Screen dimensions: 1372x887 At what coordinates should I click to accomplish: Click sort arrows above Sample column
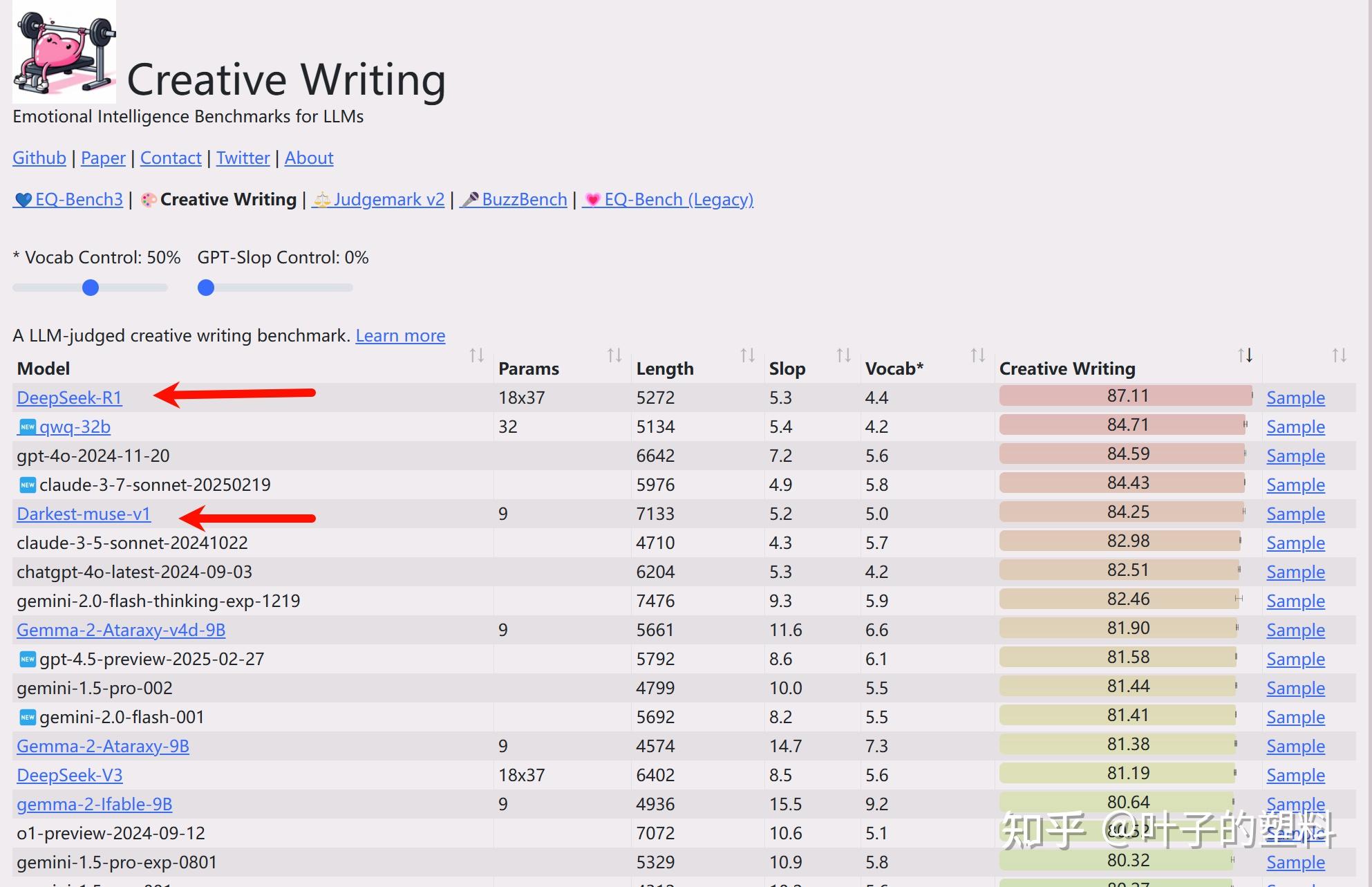point(1339,355)
